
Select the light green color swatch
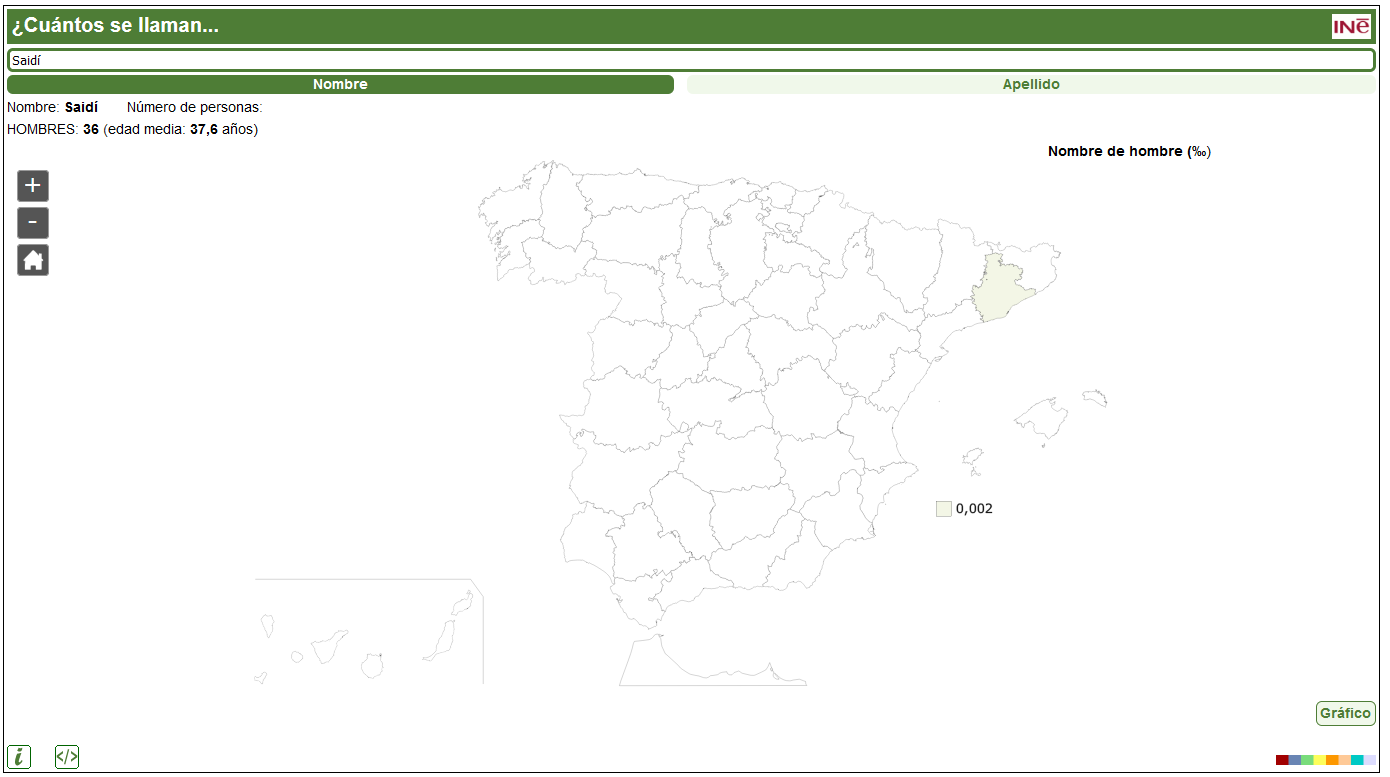(1307, 760)
